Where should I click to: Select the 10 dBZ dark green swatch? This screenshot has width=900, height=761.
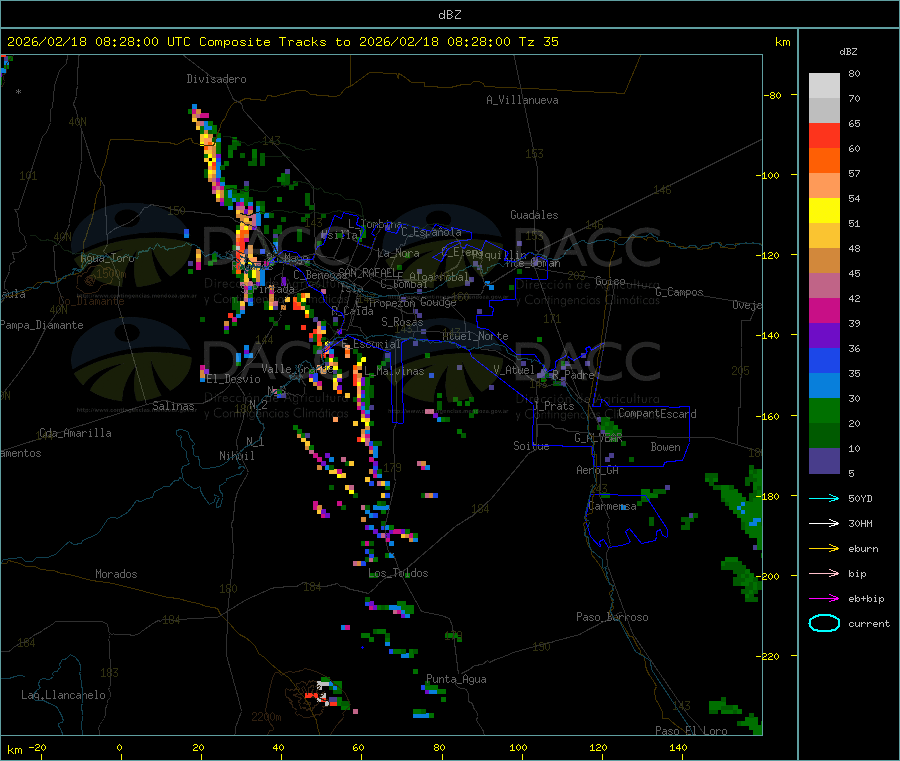[824, 436]
